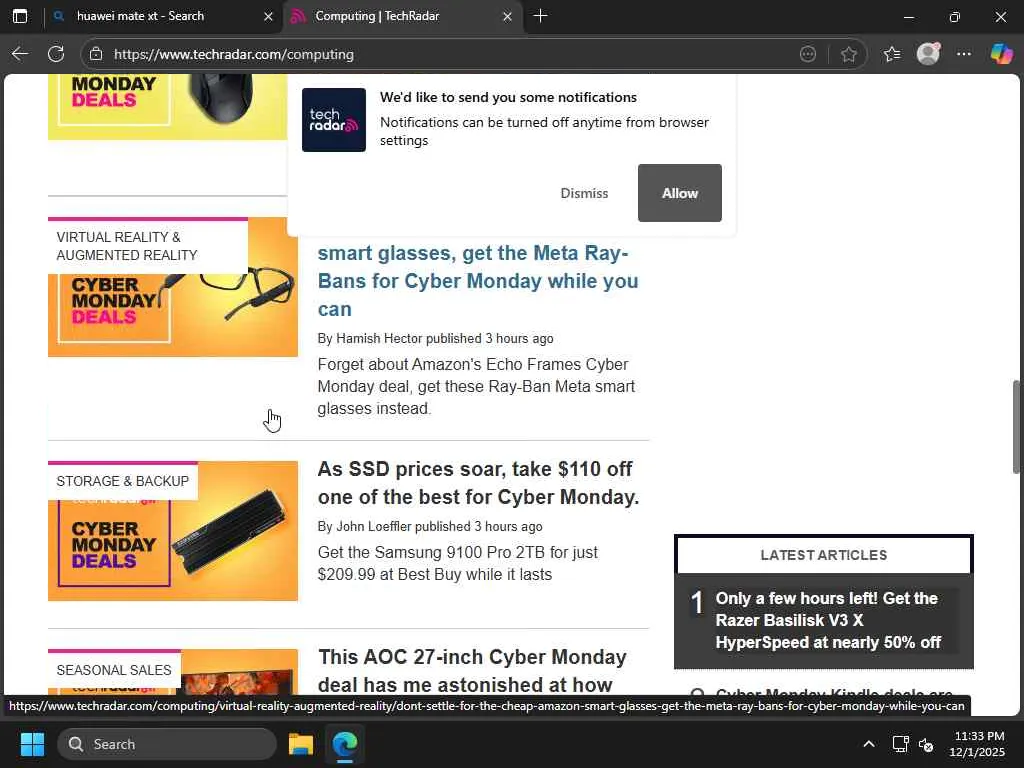1024x768 pixels.
Task: Select the John Loeffler byline text
Action: coord(430,526)
